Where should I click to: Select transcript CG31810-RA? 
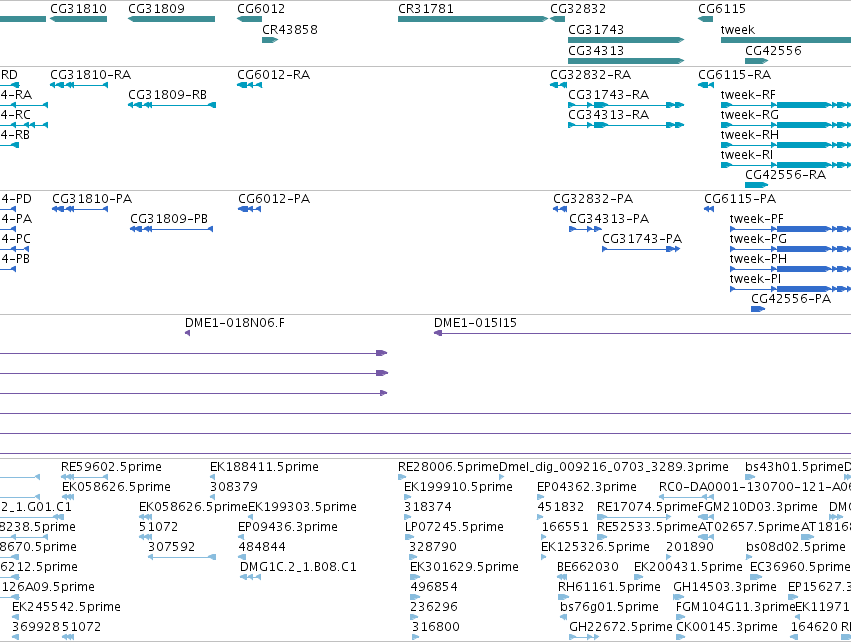91,74
